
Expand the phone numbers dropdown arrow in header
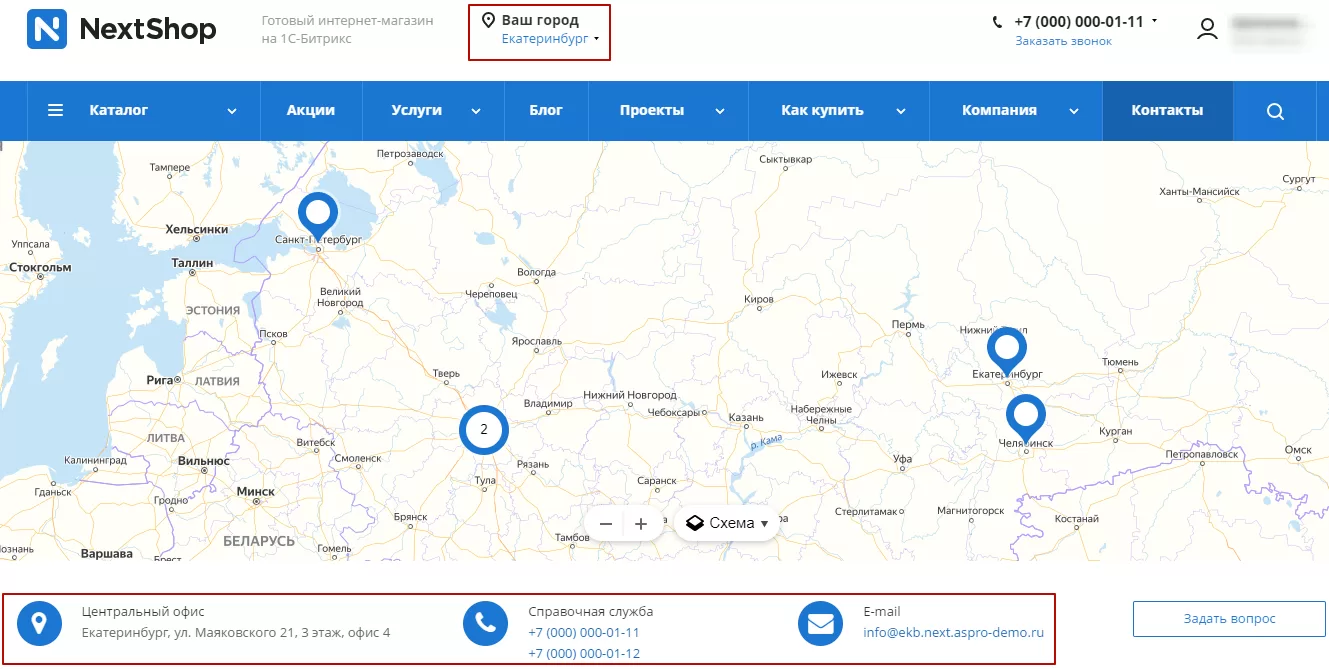tap(1154, 20)
